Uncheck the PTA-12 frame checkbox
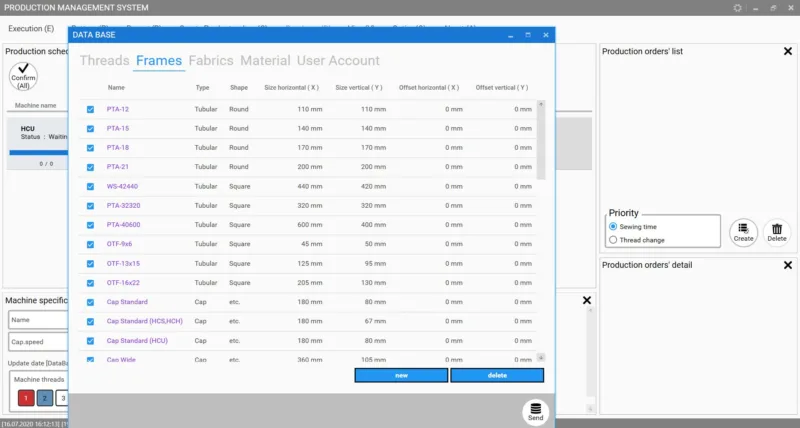This screenshot has width=800, height=428. (90, 109)
